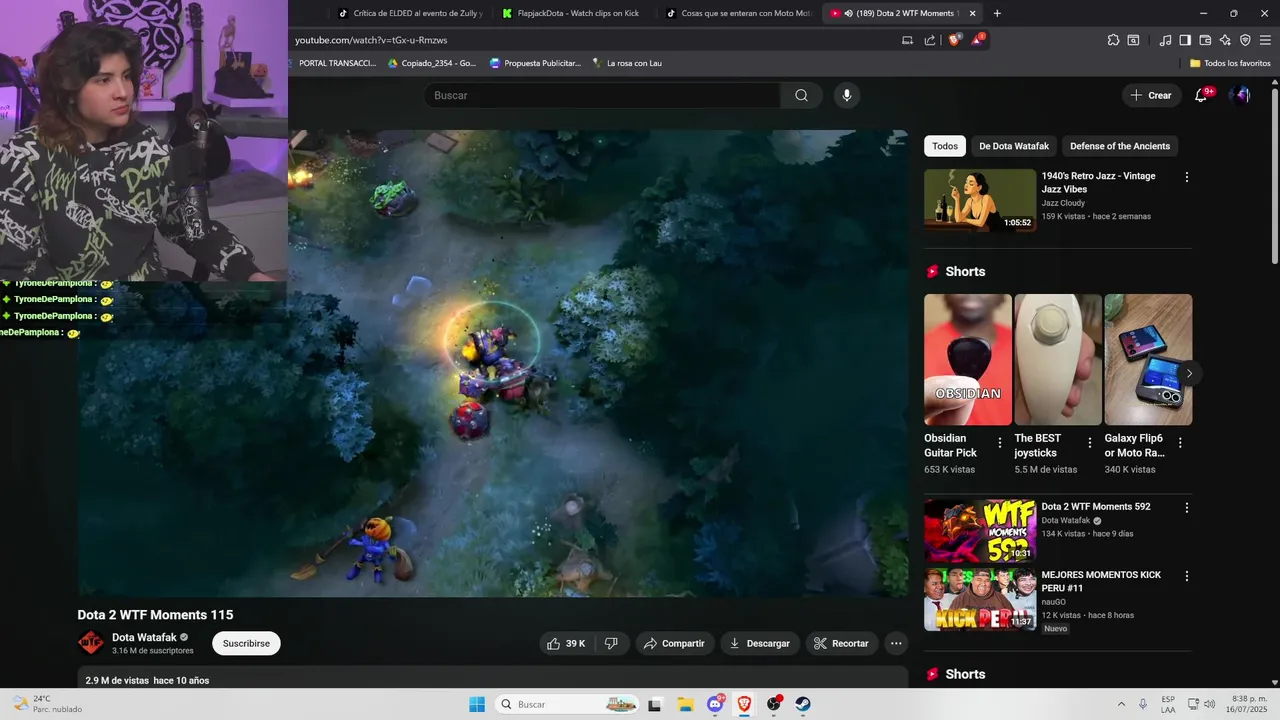Open the 1940's Retro Jazz video options menu
The image size is (1280, 720).
pos(1187,177)
